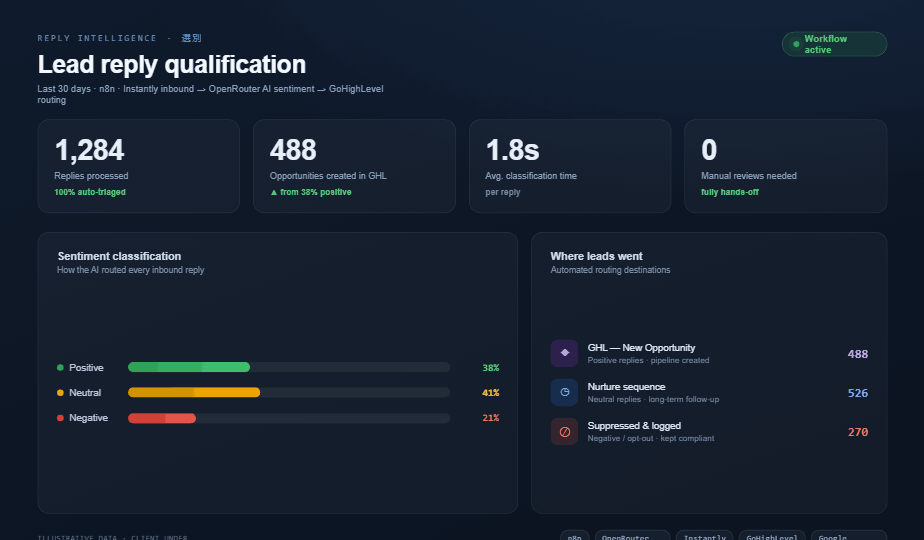Viewport: 924px width, 540px height.
Task: Click the fully hands-off text
Action: (730, 192)
